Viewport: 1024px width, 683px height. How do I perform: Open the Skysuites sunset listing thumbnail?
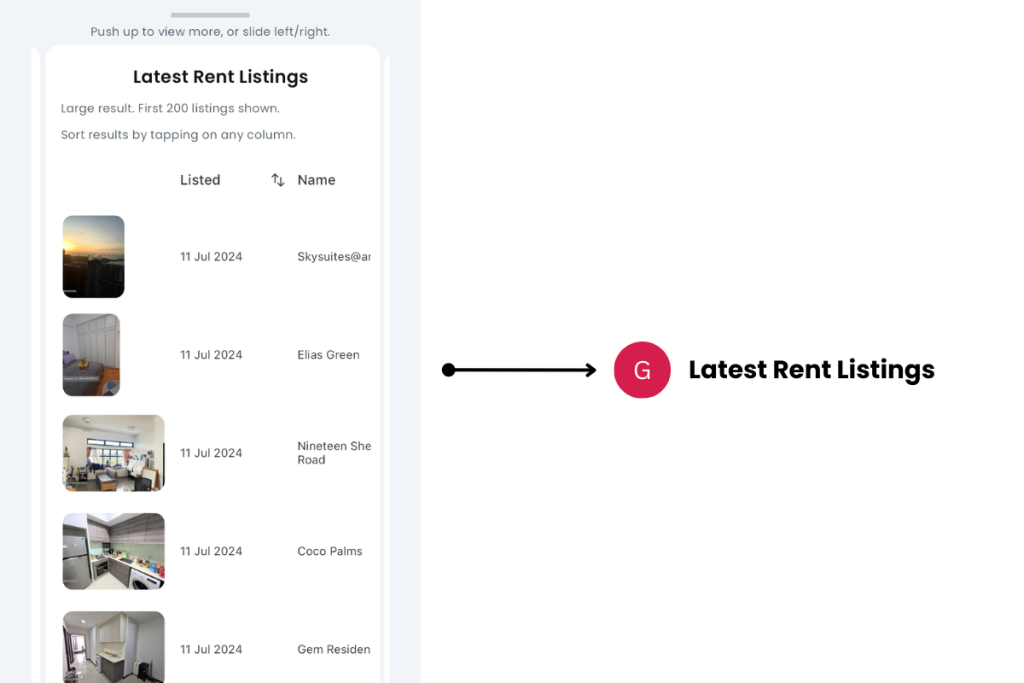(x=94, y=257)
